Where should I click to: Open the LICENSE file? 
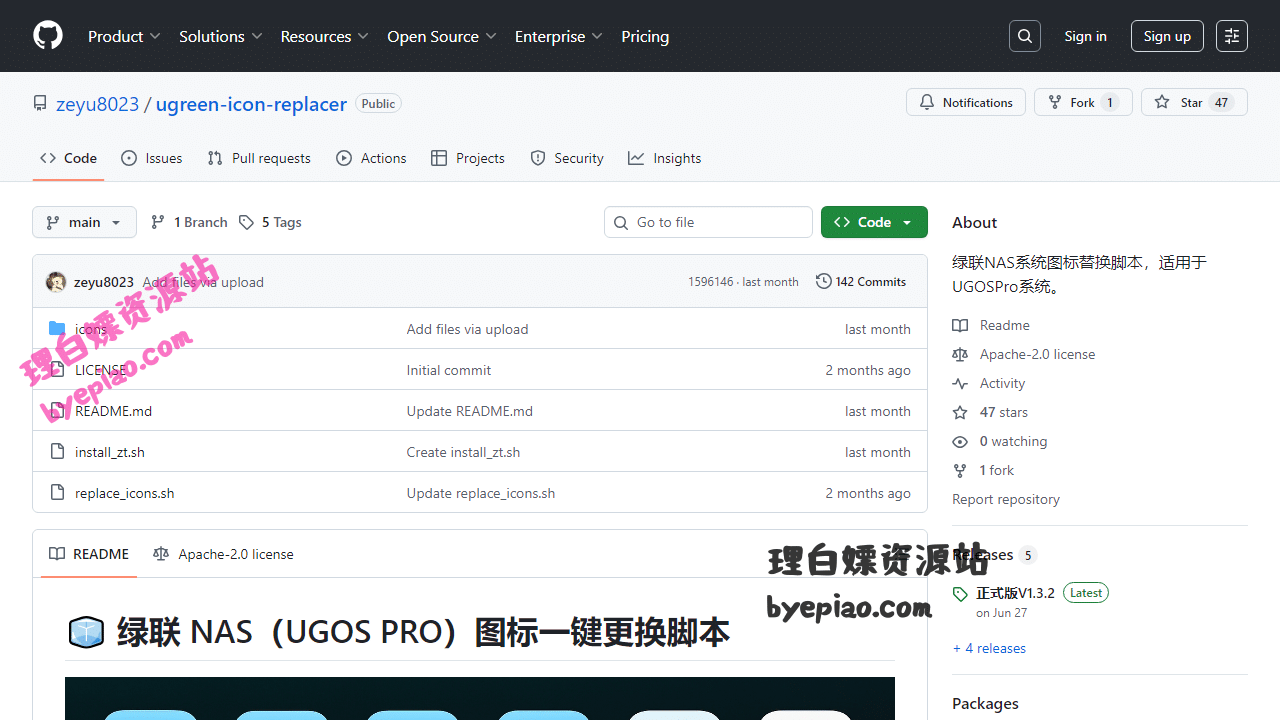pyautogui.click(x=101, y=370)
